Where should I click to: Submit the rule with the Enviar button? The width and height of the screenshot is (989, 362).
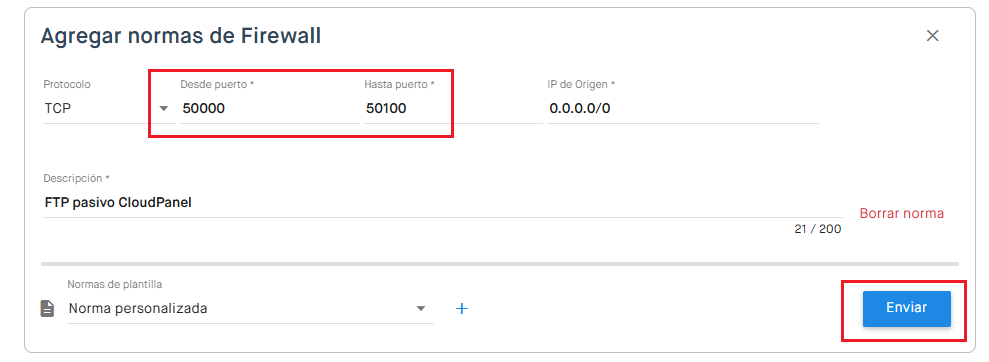[x=906, y=308]
